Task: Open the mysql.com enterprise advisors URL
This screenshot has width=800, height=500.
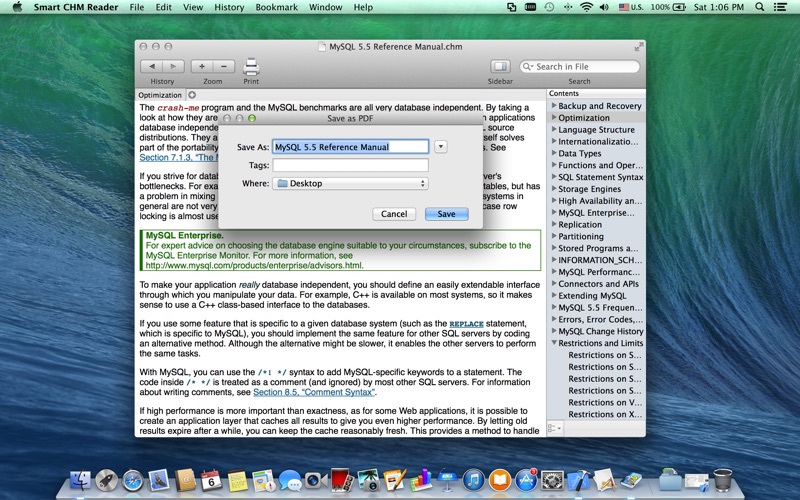Action: point(254,265)
